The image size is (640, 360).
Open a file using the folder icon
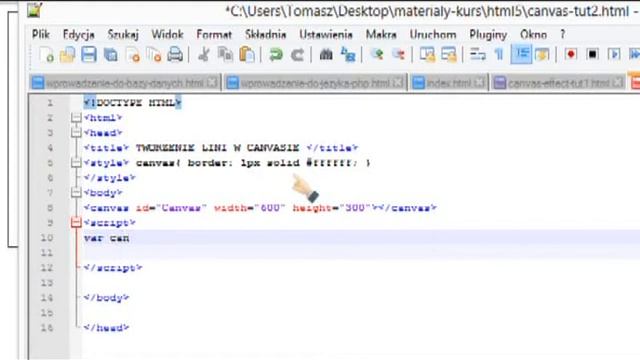click(x=67, y=54)
